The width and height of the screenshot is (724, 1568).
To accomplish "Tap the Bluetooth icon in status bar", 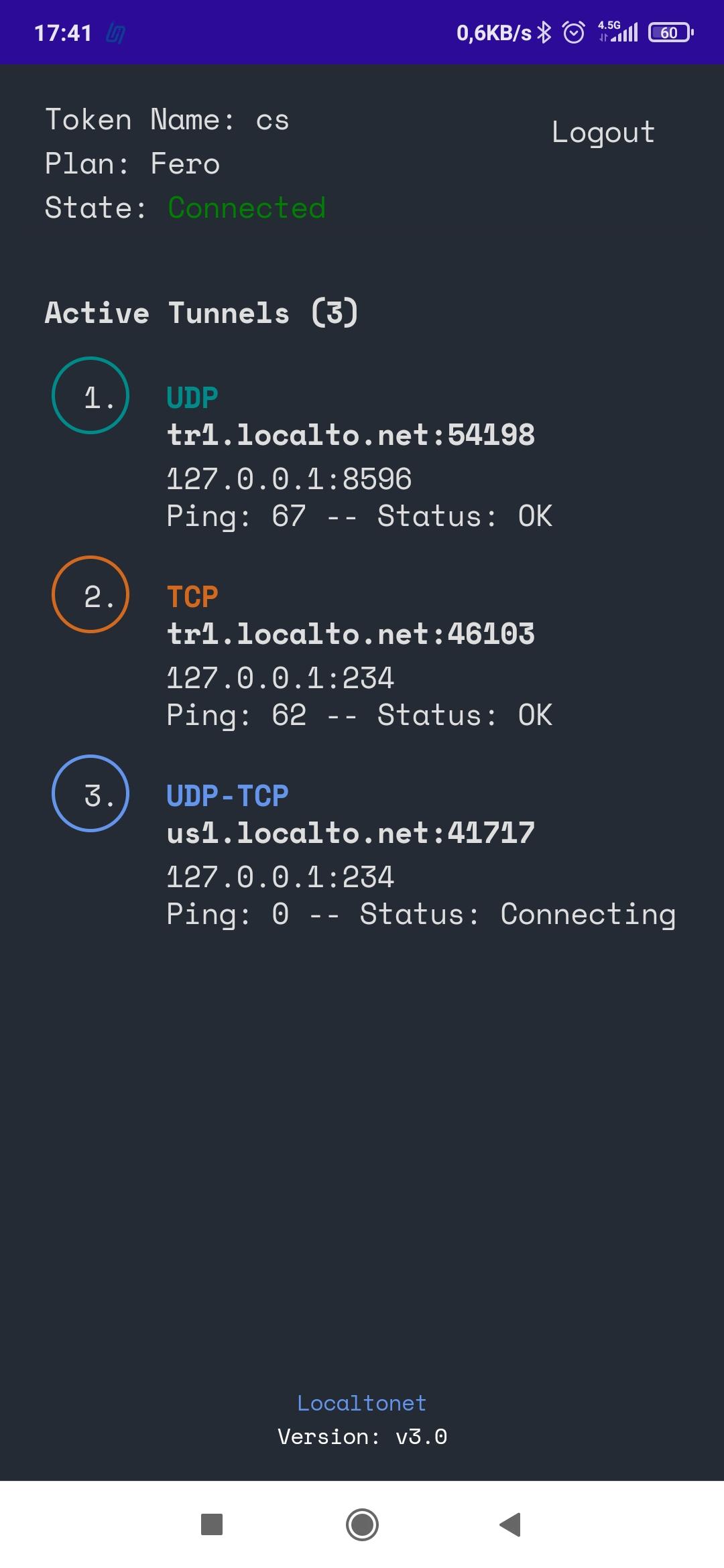I will [544, 32].
